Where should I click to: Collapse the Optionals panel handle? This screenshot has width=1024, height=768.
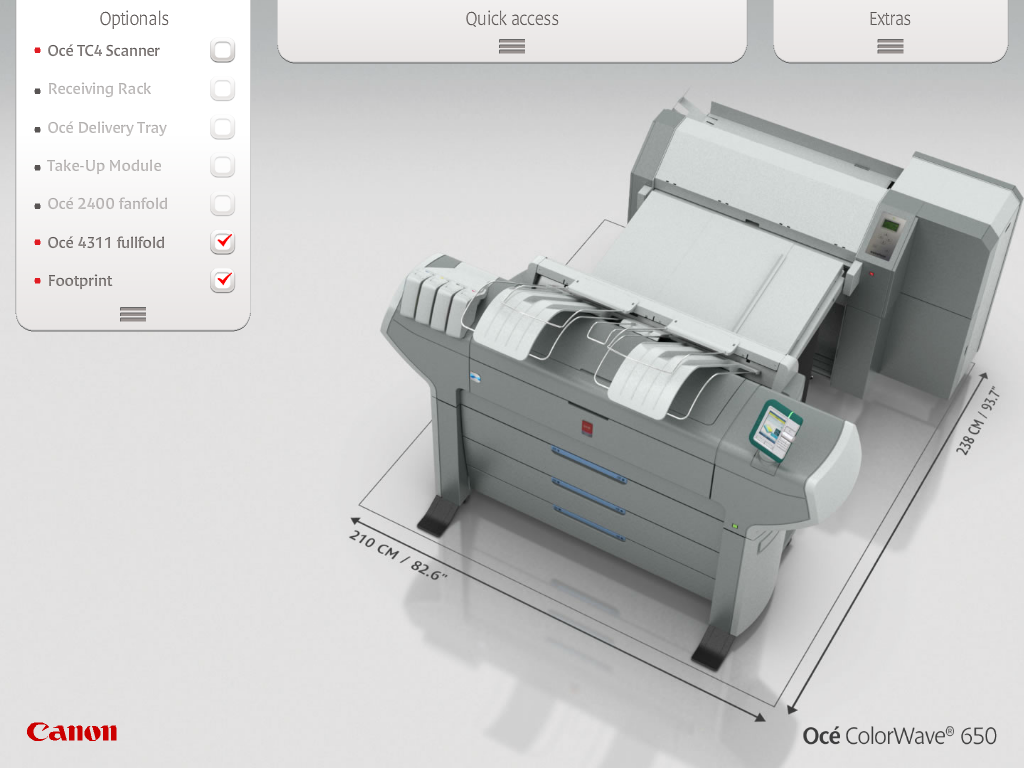[x=133, y=315]
